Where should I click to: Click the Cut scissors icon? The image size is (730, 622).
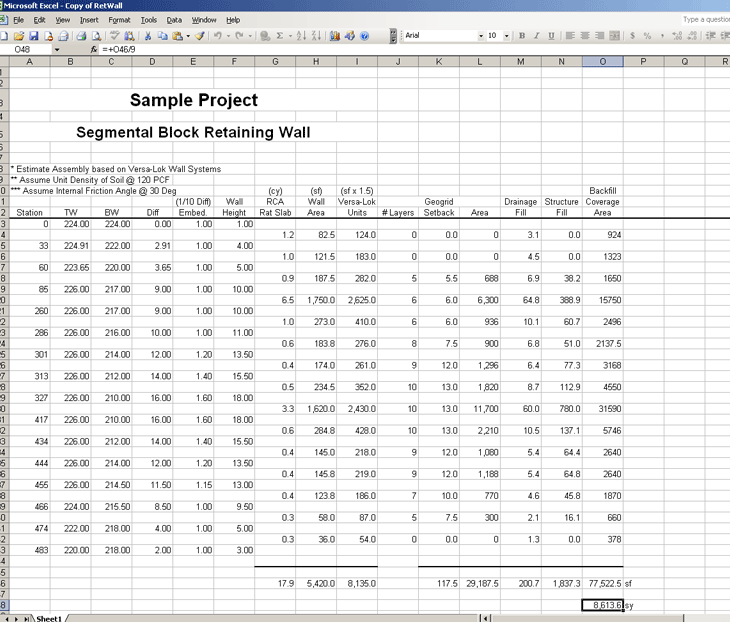[x=149, y=36]
